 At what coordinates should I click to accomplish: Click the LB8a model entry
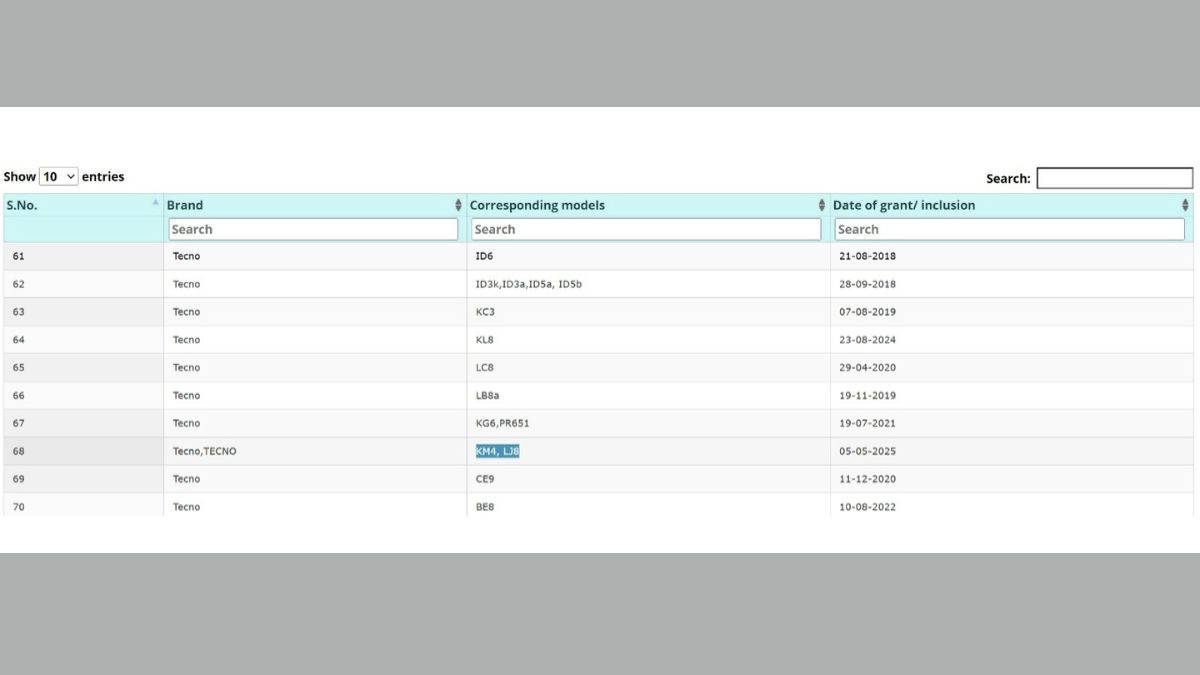[489, 395]
